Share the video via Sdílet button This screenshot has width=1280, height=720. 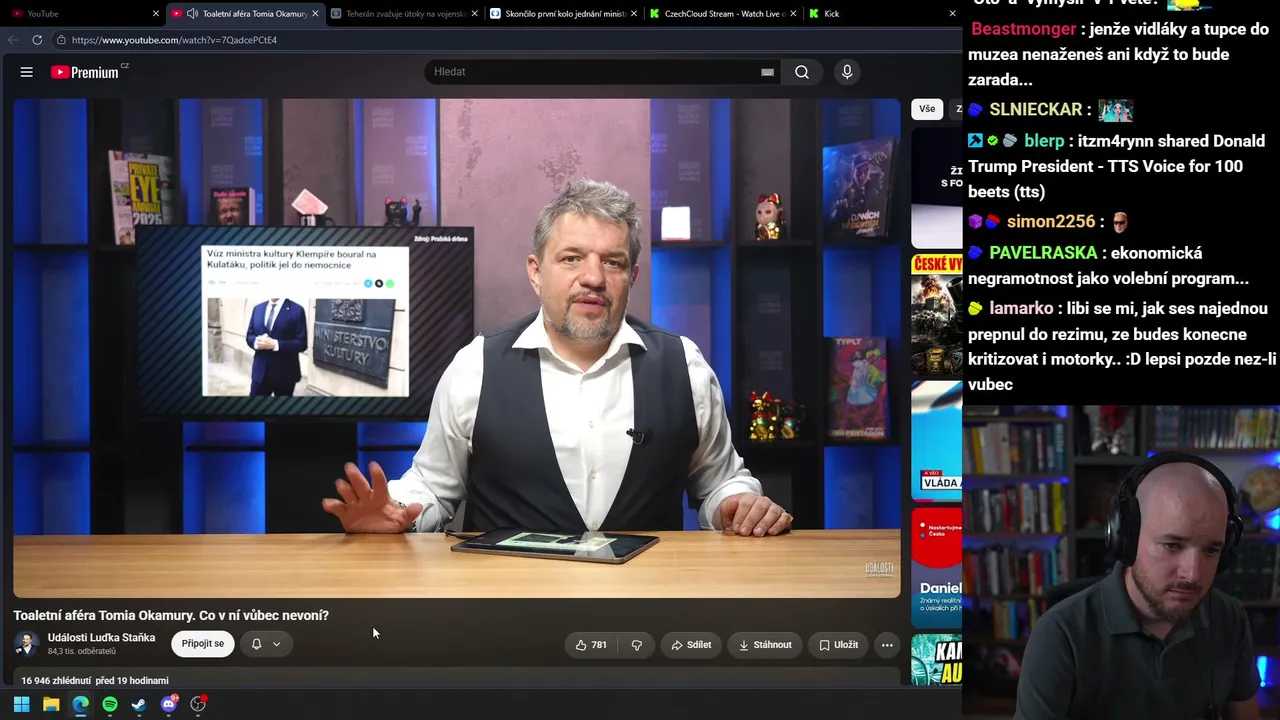[691, 645]
